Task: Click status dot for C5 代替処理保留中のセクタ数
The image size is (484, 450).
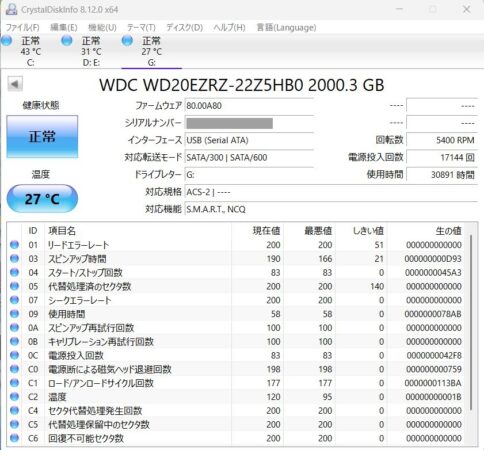Action: pos(14,424)
